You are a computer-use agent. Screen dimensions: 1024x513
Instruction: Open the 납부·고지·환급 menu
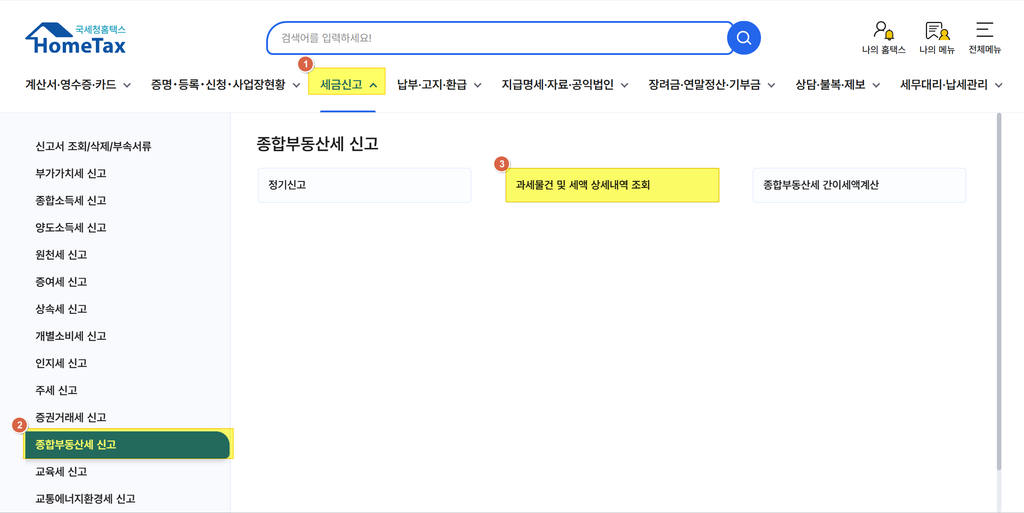pyautogui.click(x=432, y=85)
